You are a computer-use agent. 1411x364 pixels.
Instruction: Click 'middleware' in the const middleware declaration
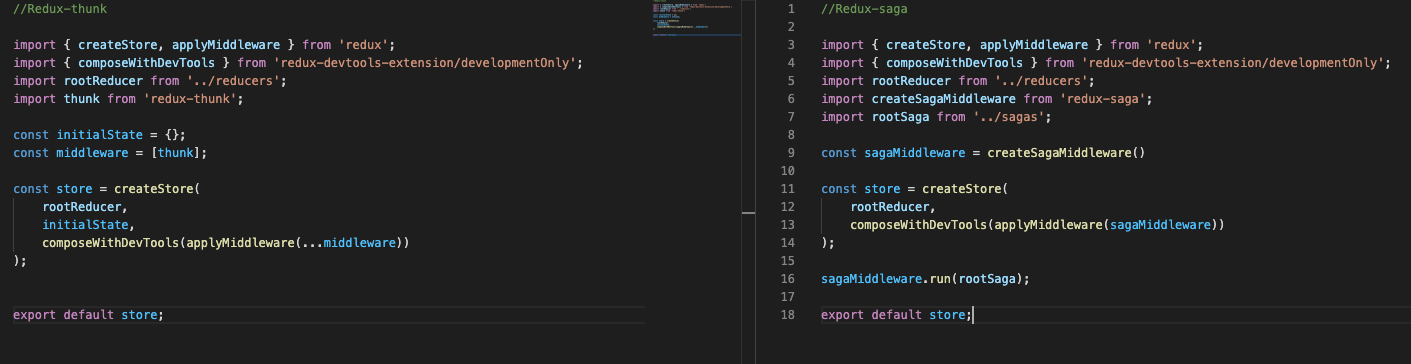point(93,153)
